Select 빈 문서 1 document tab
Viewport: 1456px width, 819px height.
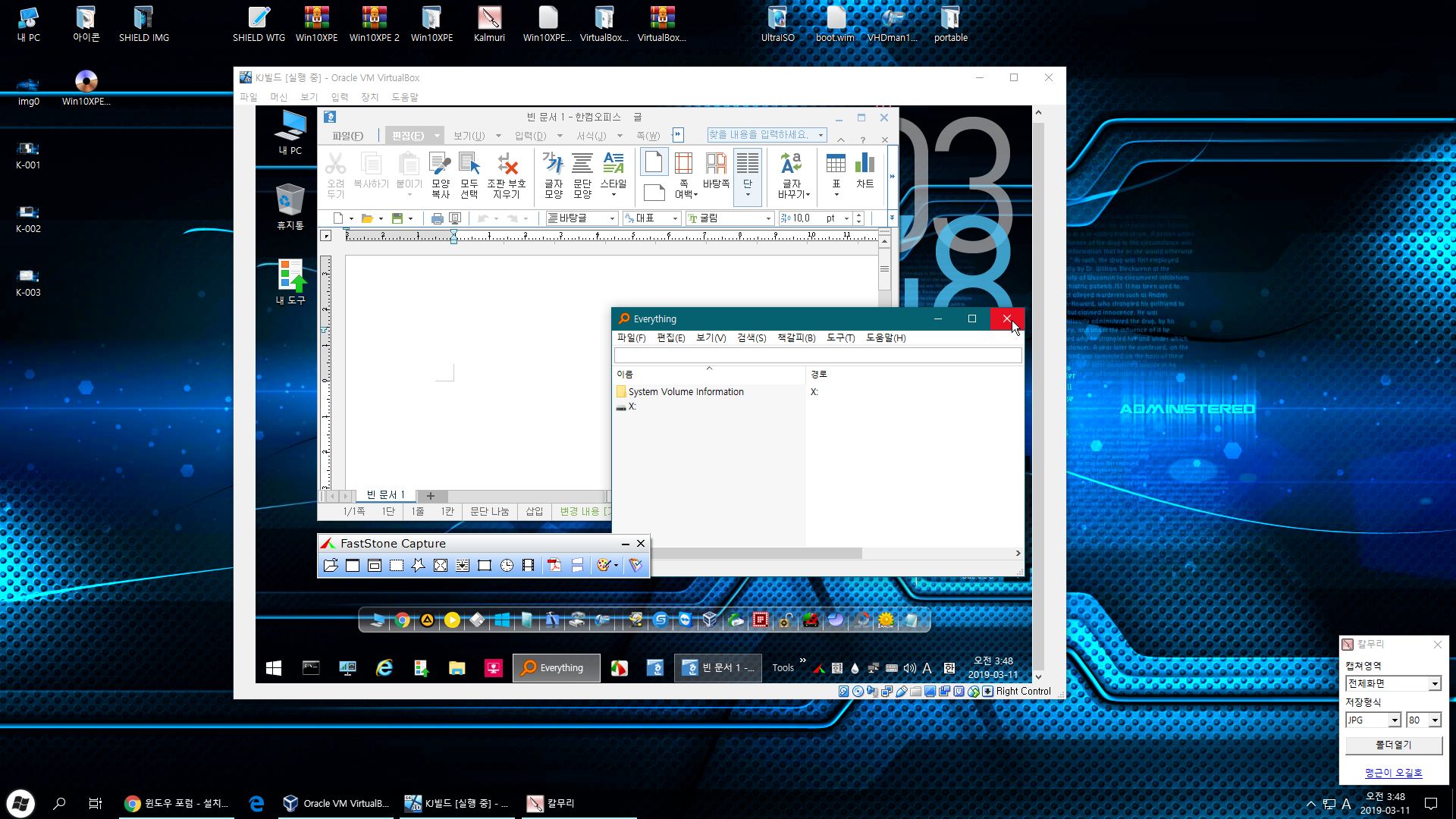(x=386, y=495)
